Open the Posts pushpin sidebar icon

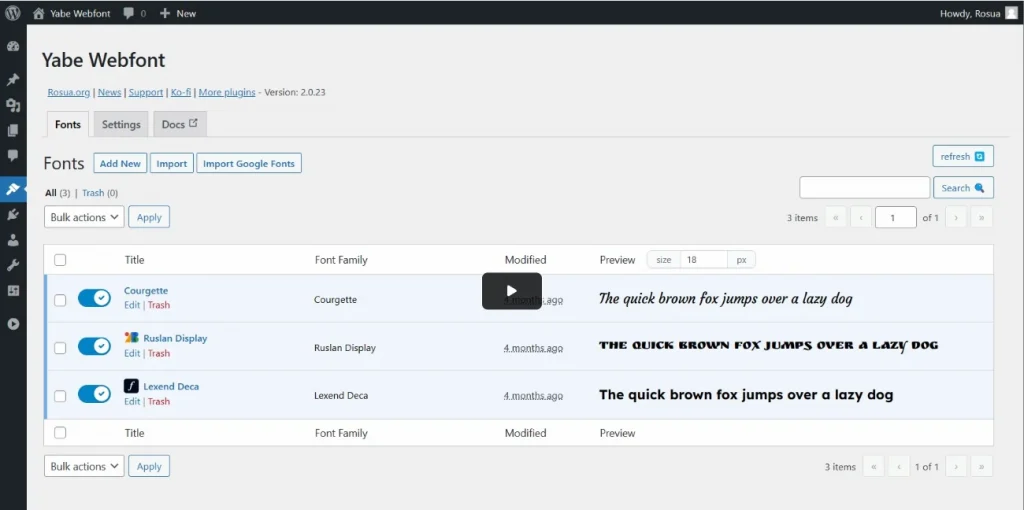click(x=13, y=80)
